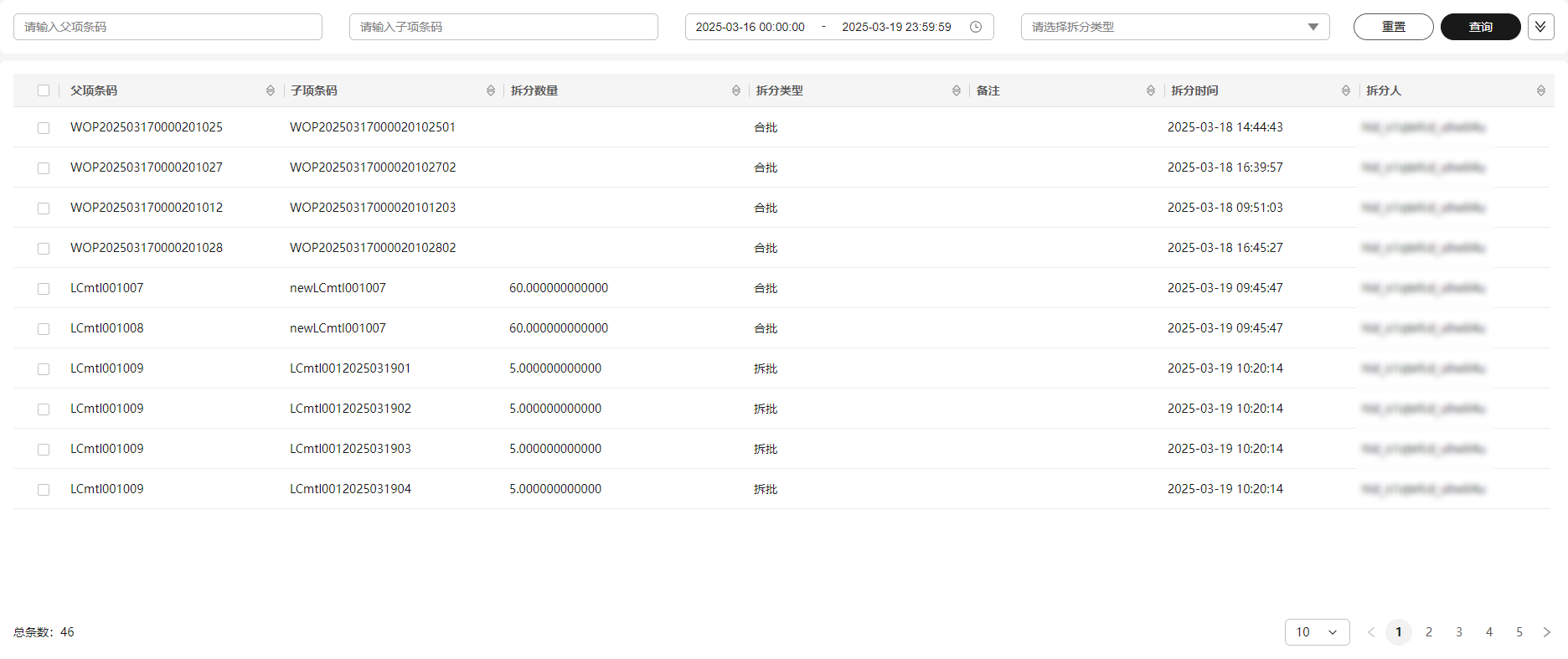Click 拆分时间 column header
1568x659 pixels.
[x=1194, y=90]
